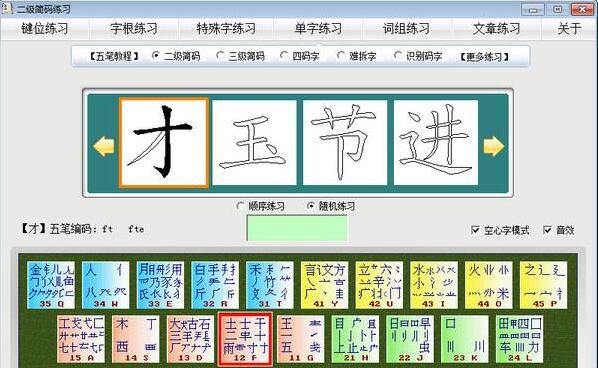Close the 二级简码练习 window
The image size is (598, 368).
point(582,10)
